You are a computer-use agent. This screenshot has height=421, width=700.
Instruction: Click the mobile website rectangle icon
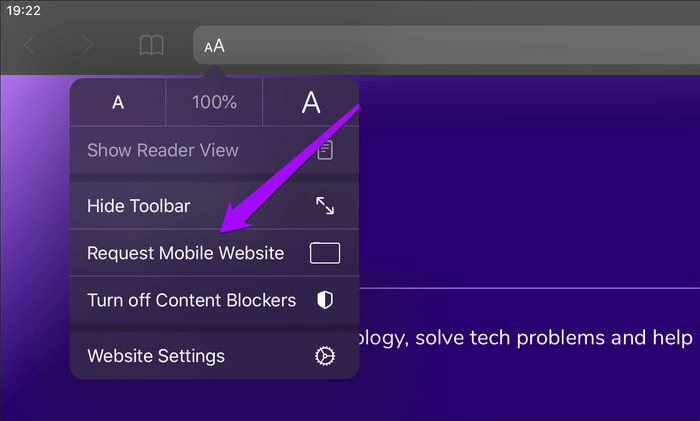click(325, 253)
